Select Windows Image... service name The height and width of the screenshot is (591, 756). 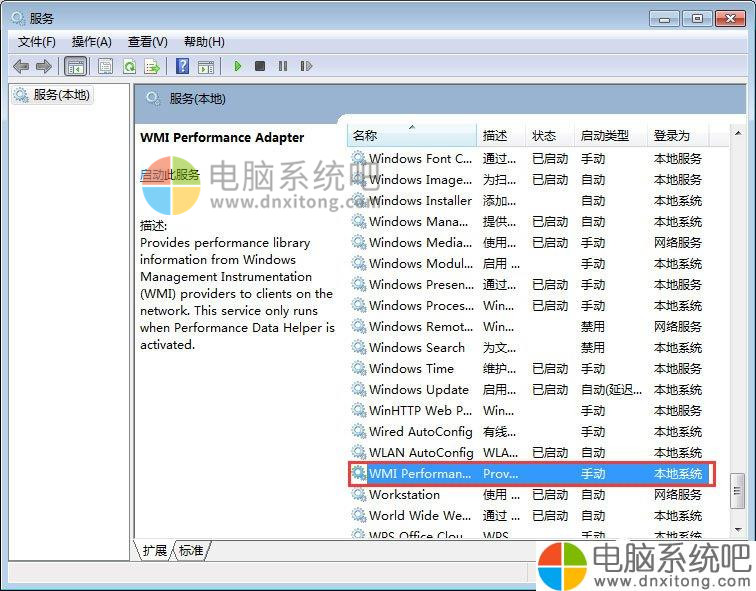[420, 179]
